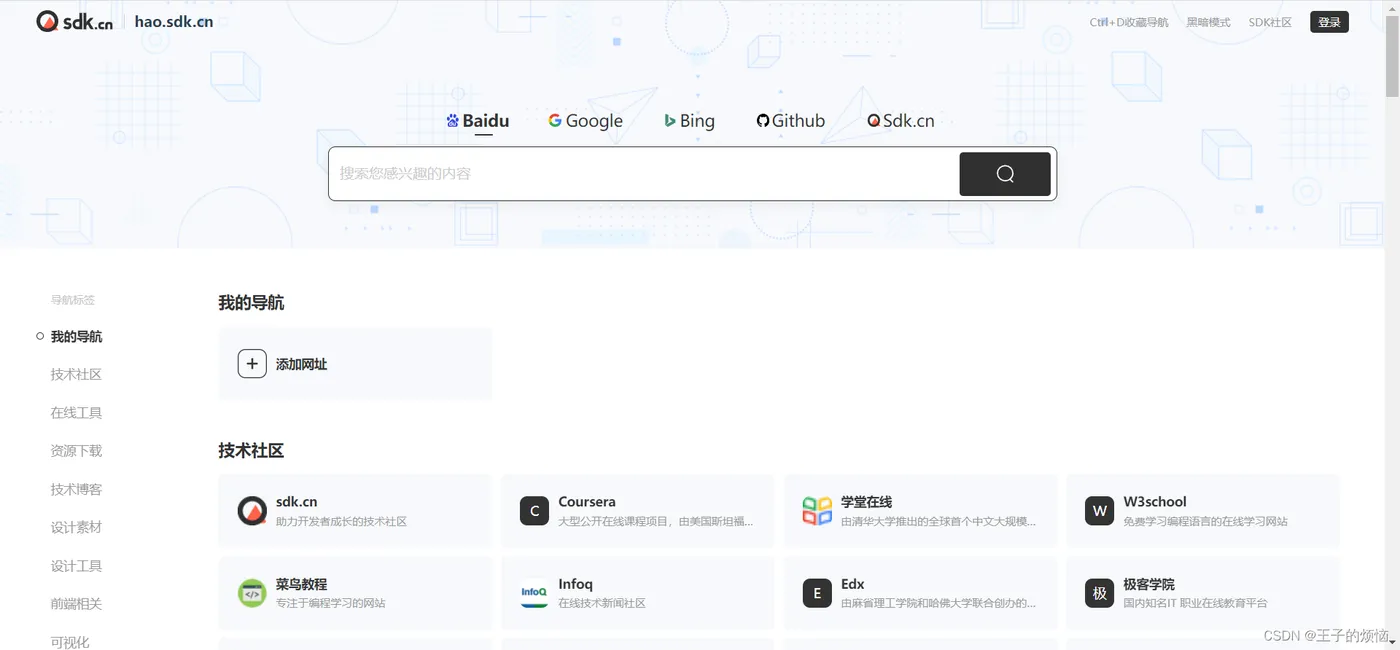Select 我的导航 in sidebar
The height and width of the screenshot is (650, 1400).
point(76,337)
